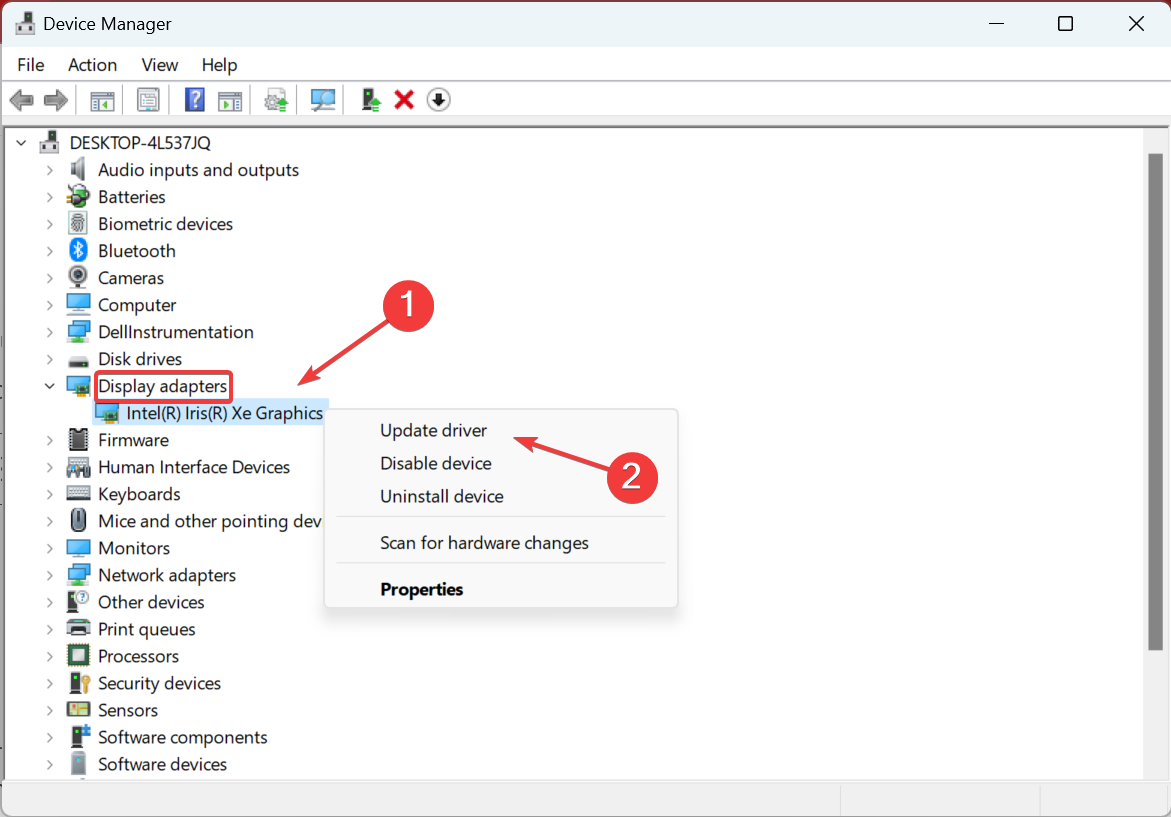Image resolution: width=1171 pixels, height=817 pixels.
Task: Select the Display adapters label
Action: click(x=163, y=386)
